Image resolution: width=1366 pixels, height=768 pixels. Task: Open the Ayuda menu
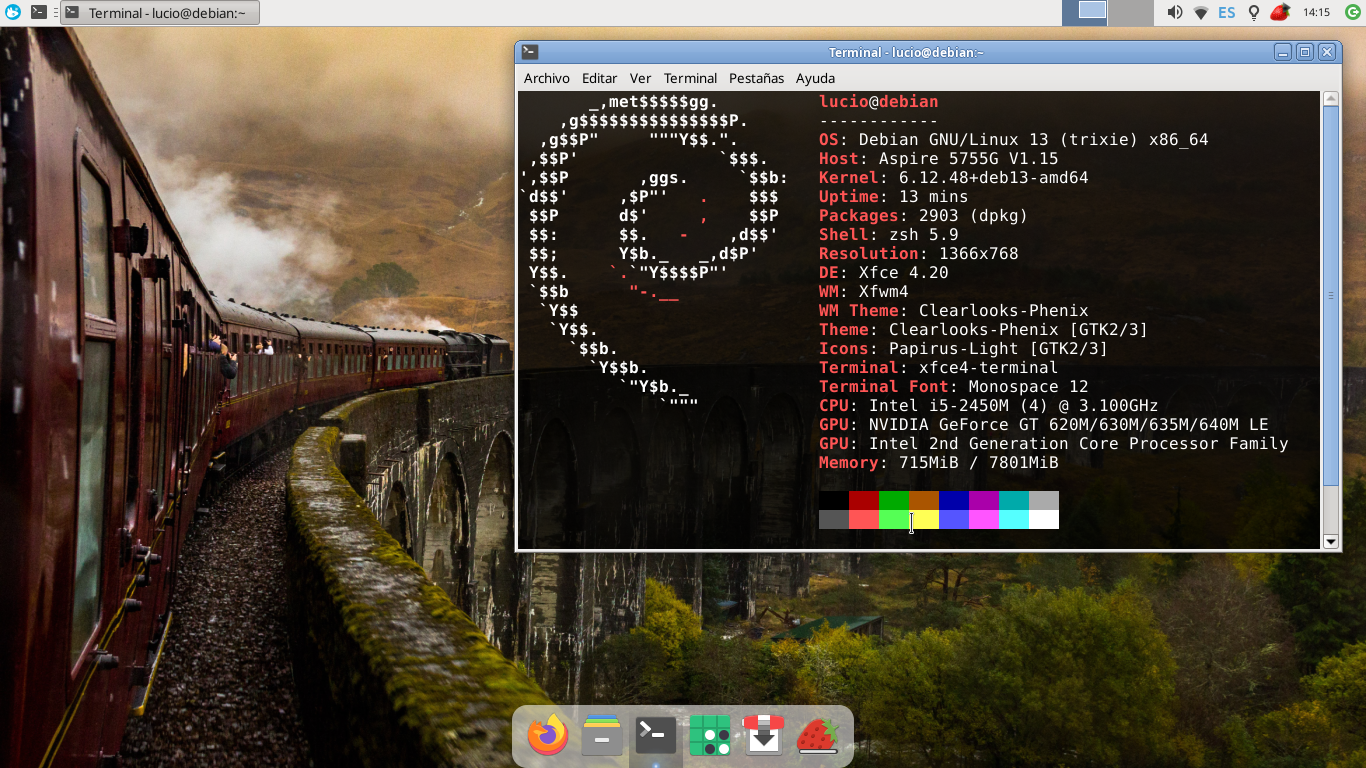(x=815, y=78)
